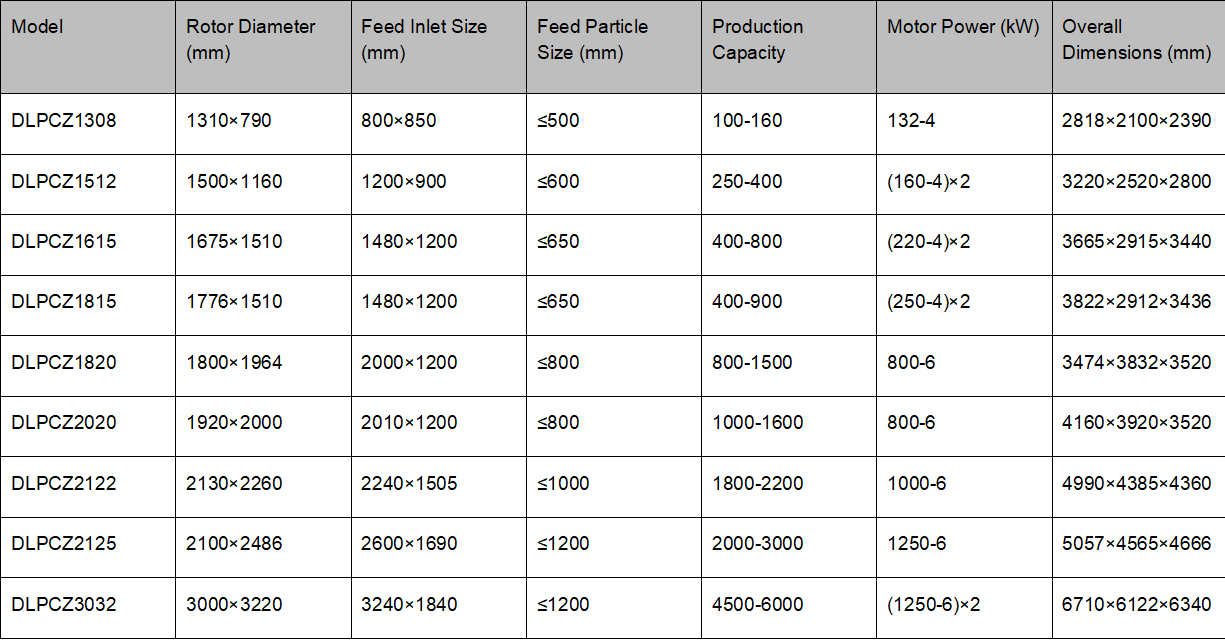1225x640 pixels.
Task: Click the Model column header
Action: pyautogui.click(x=88, y=47)
